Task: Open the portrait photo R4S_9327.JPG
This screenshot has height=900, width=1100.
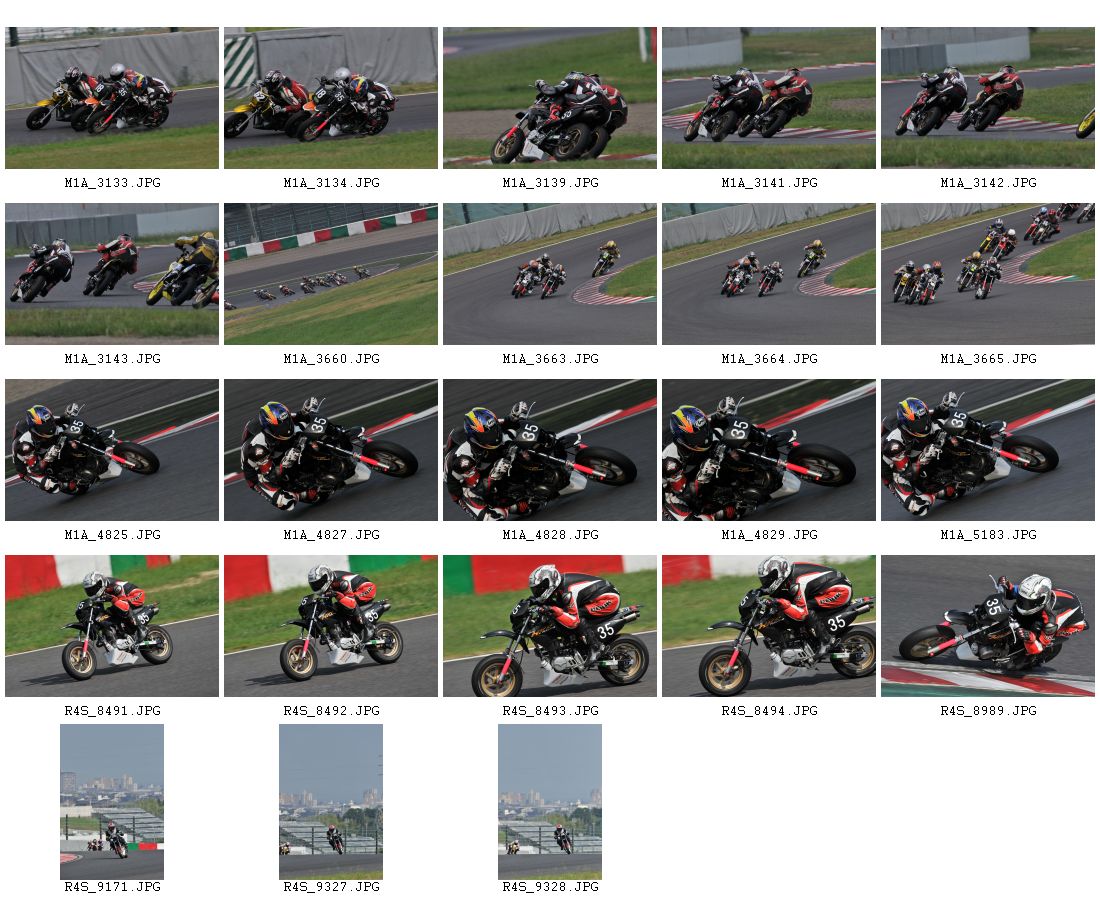Action: click(x=330, y=802)
